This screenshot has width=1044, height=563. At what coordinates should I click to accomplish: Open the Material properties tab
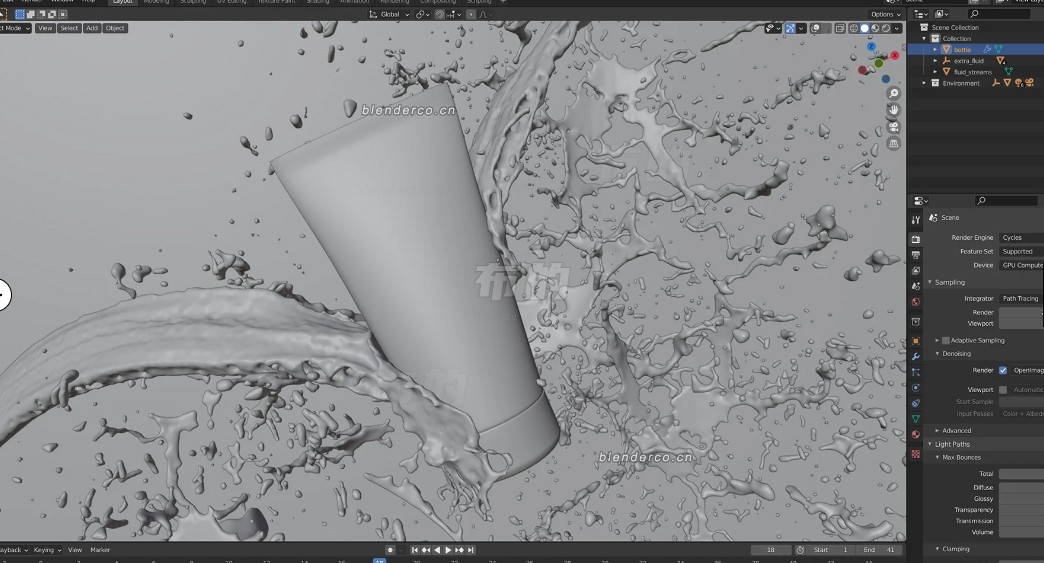(915, 435)
